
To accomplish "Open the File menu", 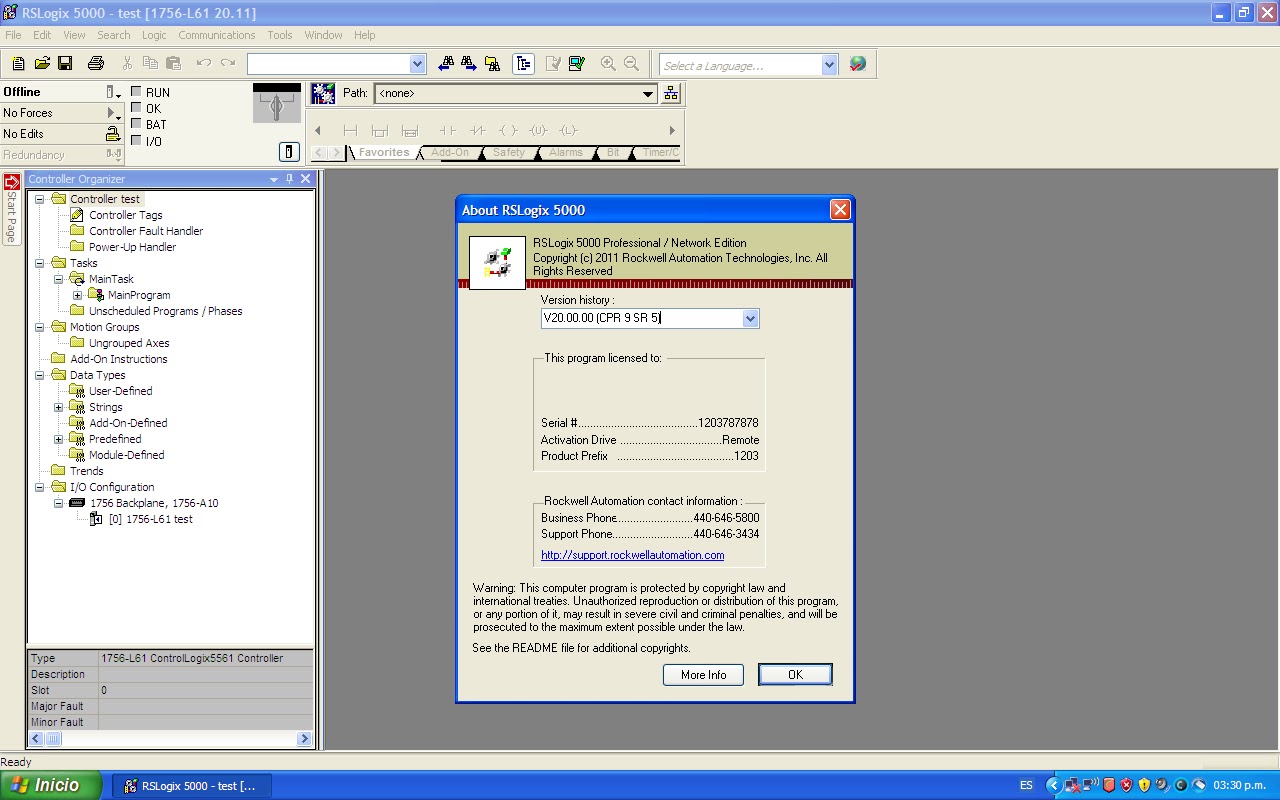I will point(13,35).
